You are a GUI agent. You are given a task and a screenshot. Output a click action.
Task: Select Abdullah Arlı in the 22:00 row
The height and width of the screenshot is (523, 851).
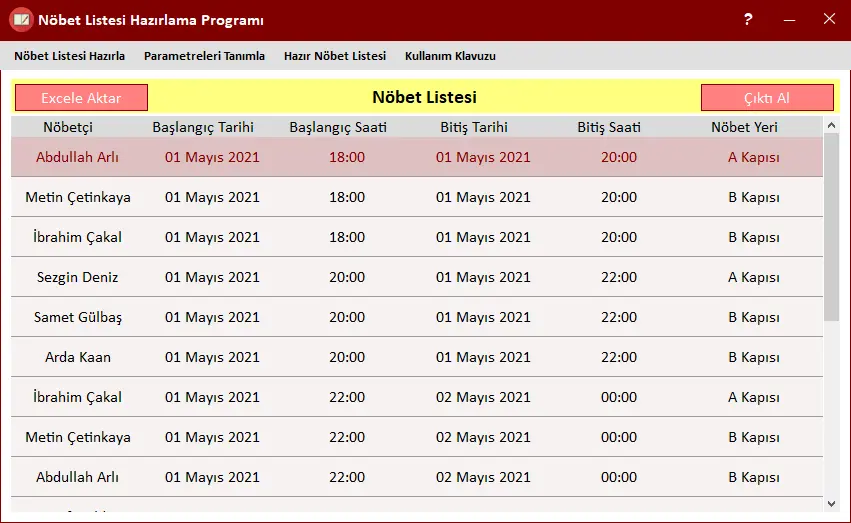77,477
